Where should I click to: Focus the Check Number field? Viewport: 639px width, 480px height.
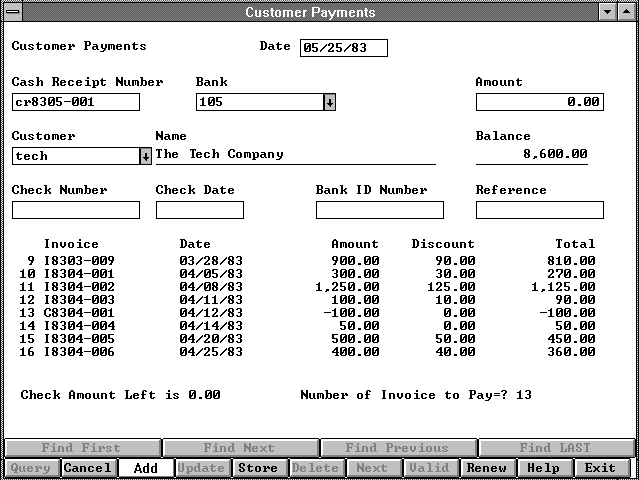point(76,210)
